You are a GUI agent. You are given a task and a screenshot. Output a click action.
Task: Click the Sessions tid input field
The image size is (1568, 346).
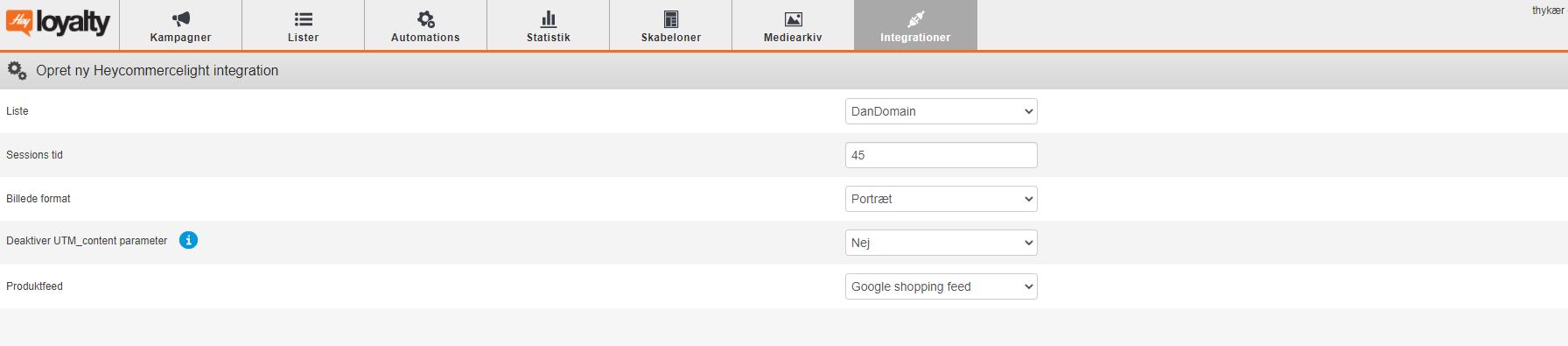941,155
